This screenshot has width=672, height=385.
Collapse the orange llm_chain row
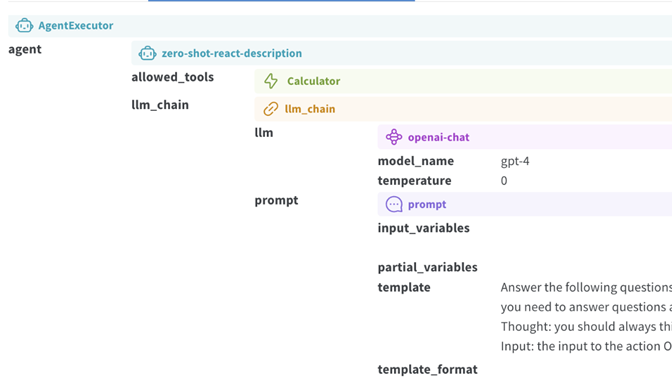point(463,109)
